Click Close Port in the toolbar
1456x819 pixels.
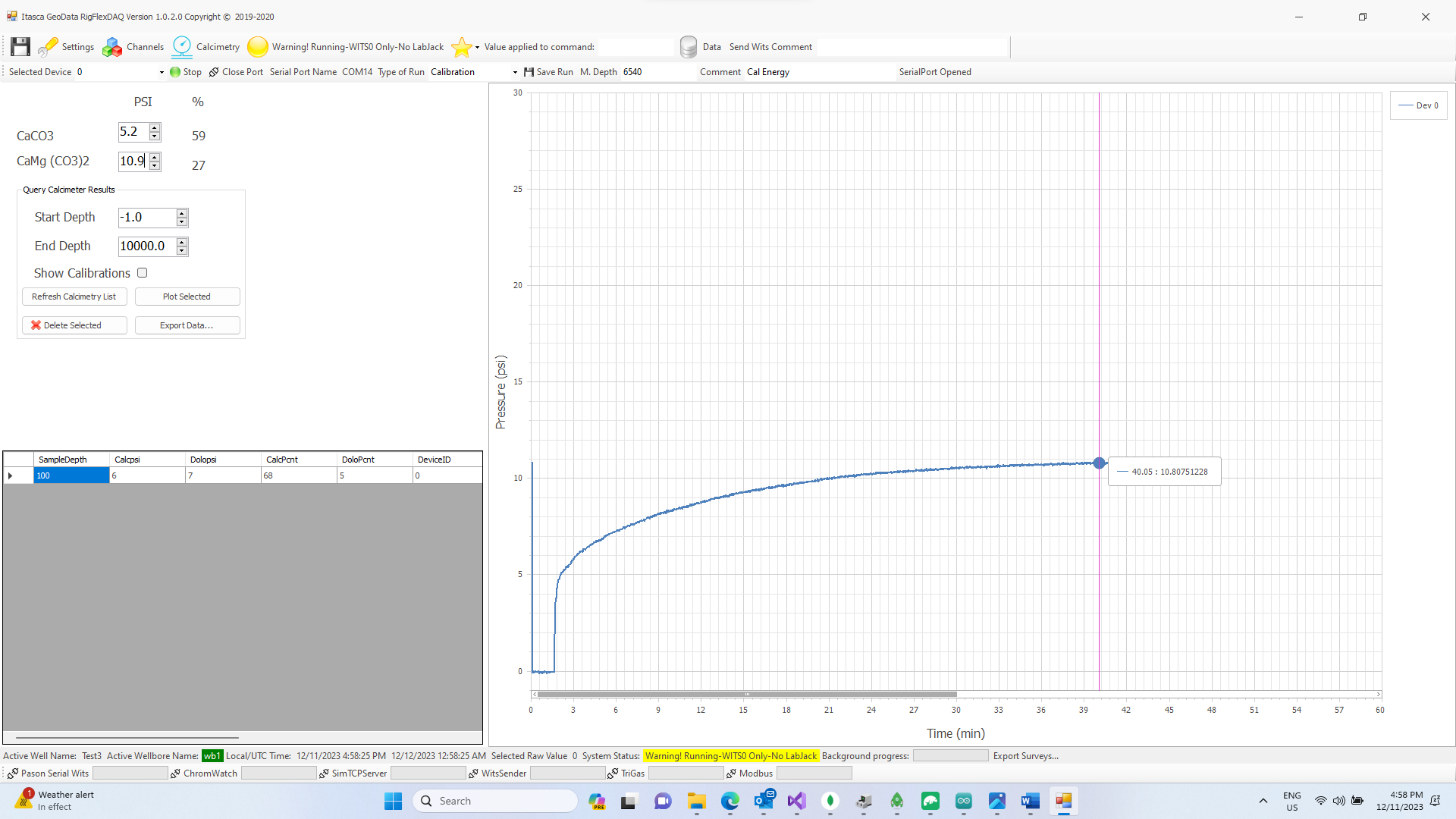pos(236,72)
